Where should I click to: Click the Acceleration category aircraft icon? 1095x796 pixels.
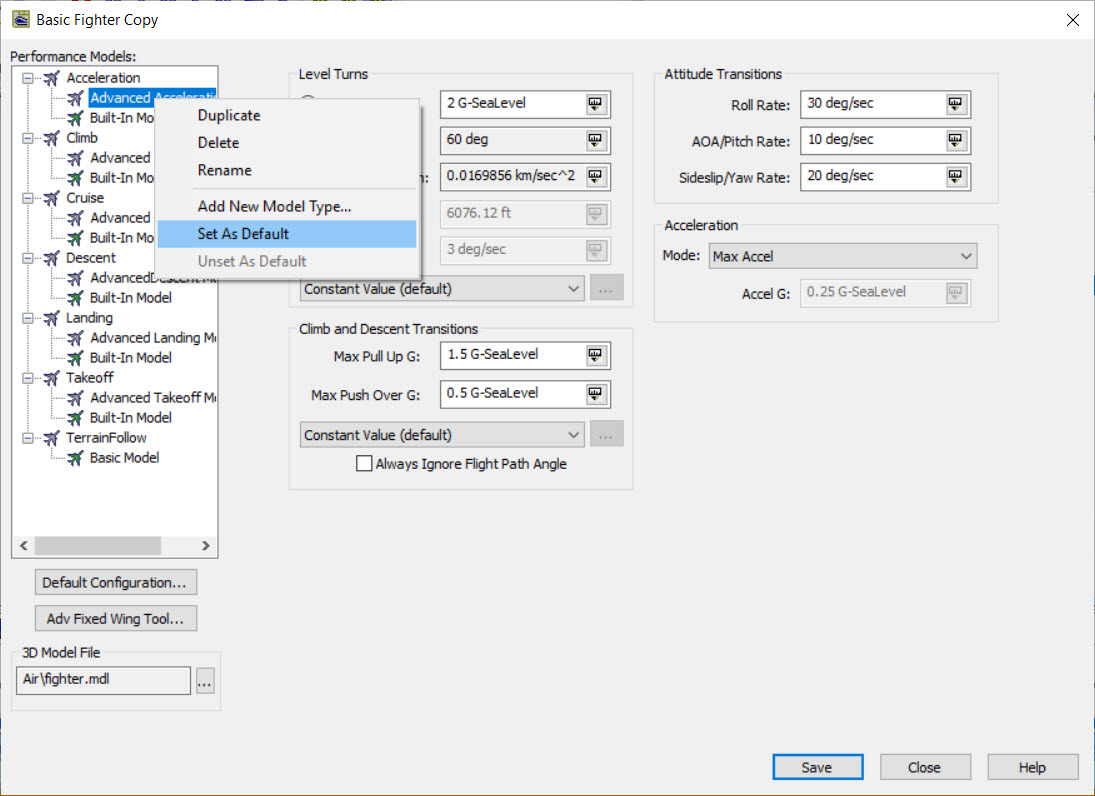point(51,78)
